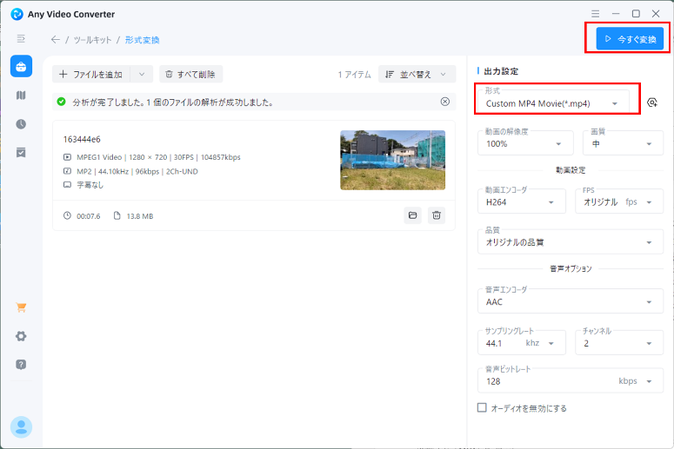This screenshot has height=449, width=674.
Task: Open the hamburger menu in title bar
Action: point(597,14)
